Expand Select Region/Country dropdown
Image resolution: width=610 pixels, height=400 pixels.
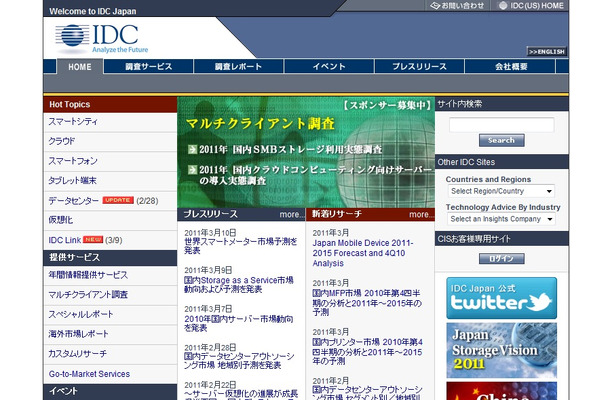pos(501,191)
